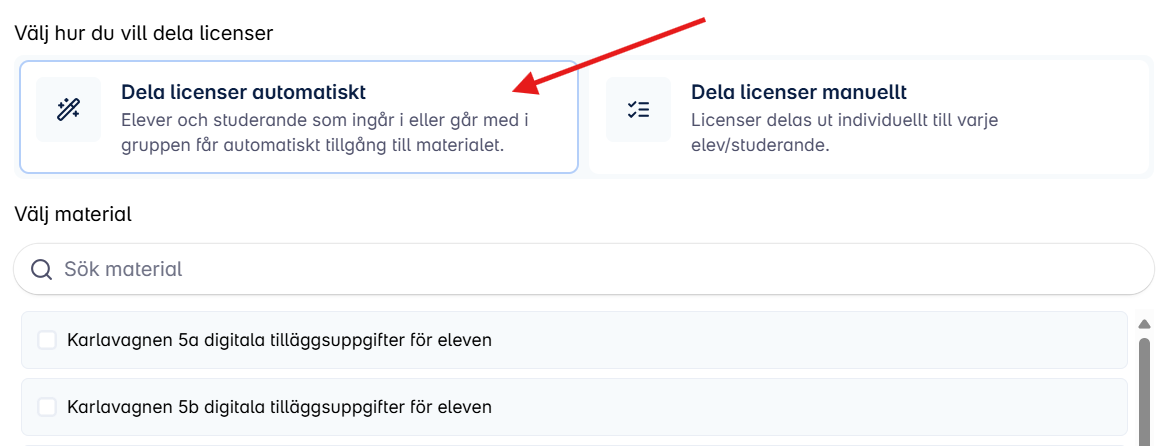Click the text "gruppen får automatiskt tillgång till materialet"
The height and width of the screenshot is (446, 1160).
pyautogui.click(x=312, y=145)
